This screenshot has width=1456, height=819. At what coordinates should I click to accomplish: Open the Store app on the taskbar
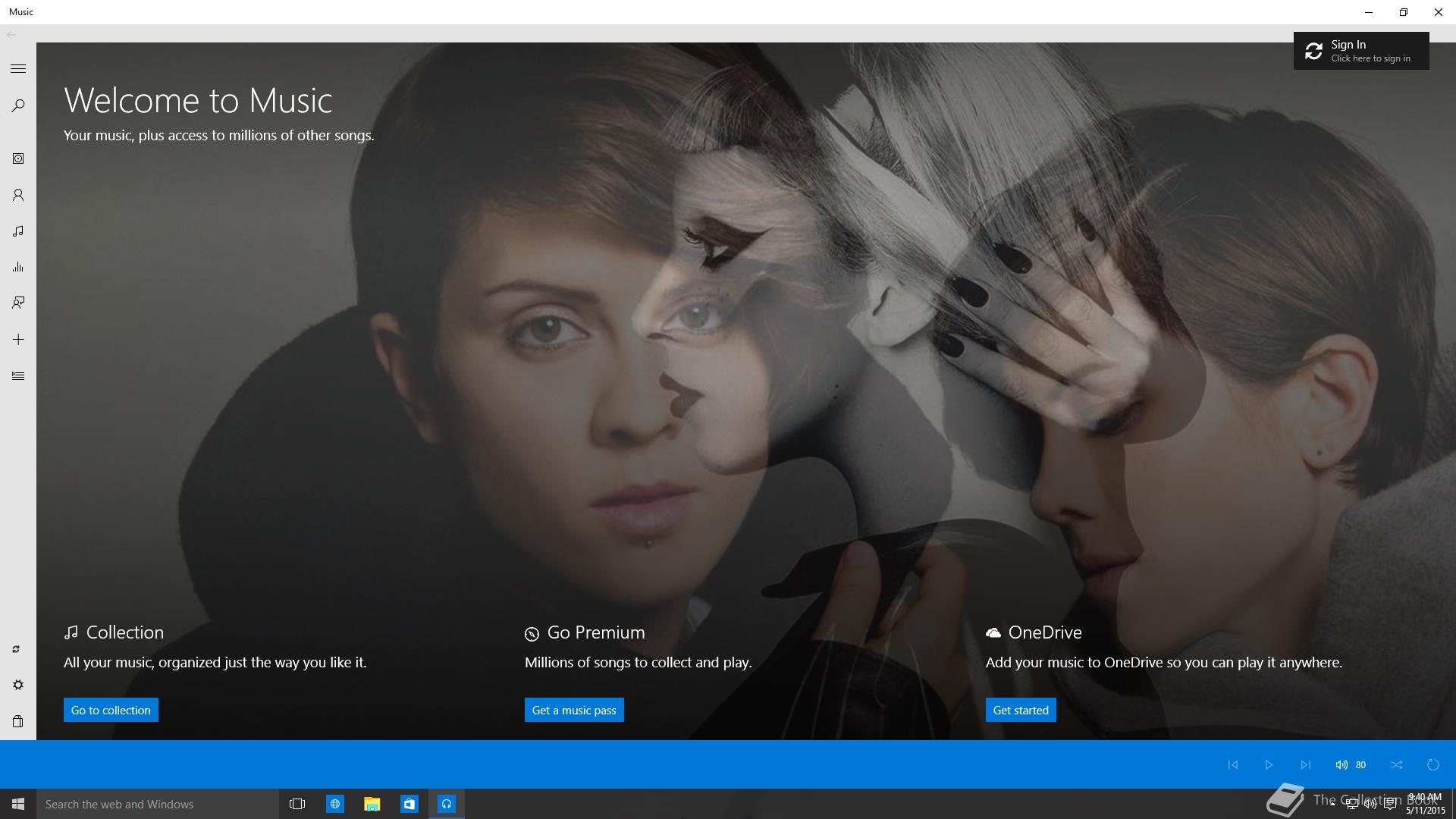(x=409, y=804)
